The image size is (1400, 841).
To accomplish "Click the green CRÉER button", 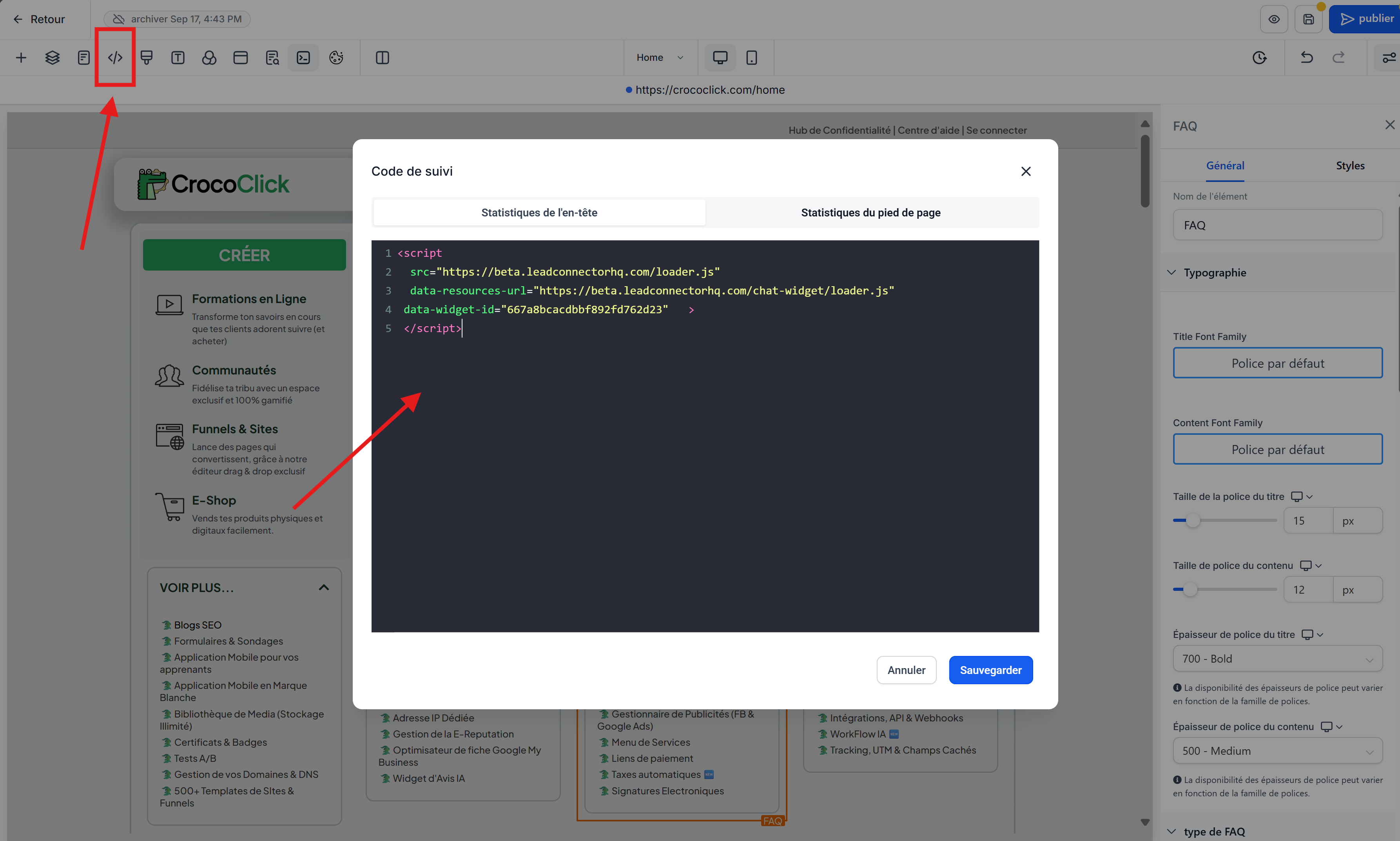I will tap(244, 255).
